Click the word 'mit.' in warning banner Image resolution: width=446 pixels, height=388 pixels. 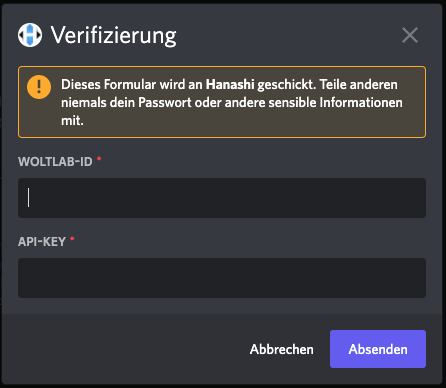point(72,120)
